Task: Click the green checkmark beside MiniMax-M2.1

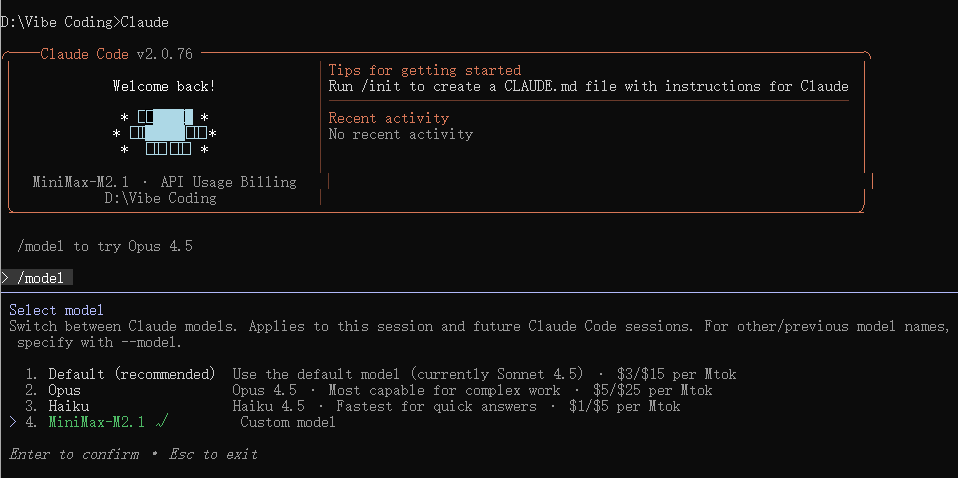Action: (x=163, y=422)
